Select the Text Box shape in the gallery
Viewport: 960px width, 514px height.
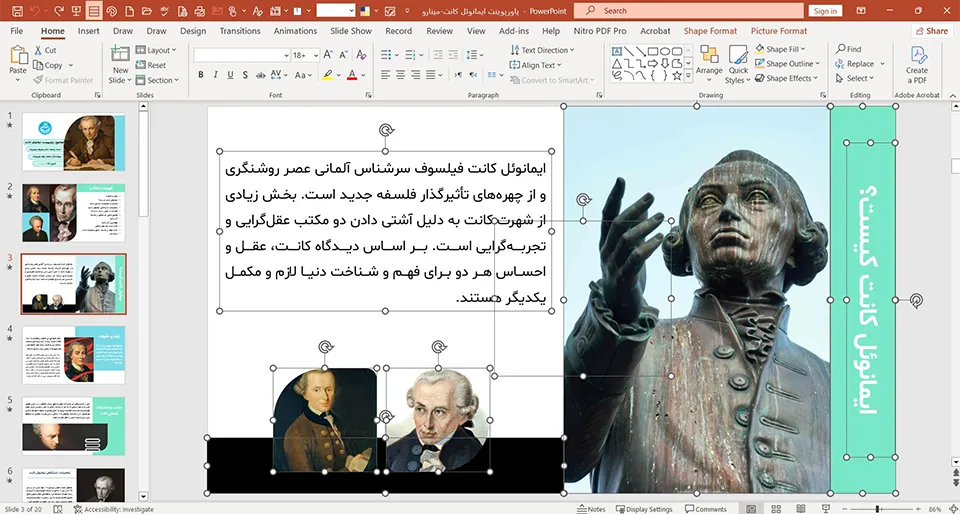pos(617,51)
